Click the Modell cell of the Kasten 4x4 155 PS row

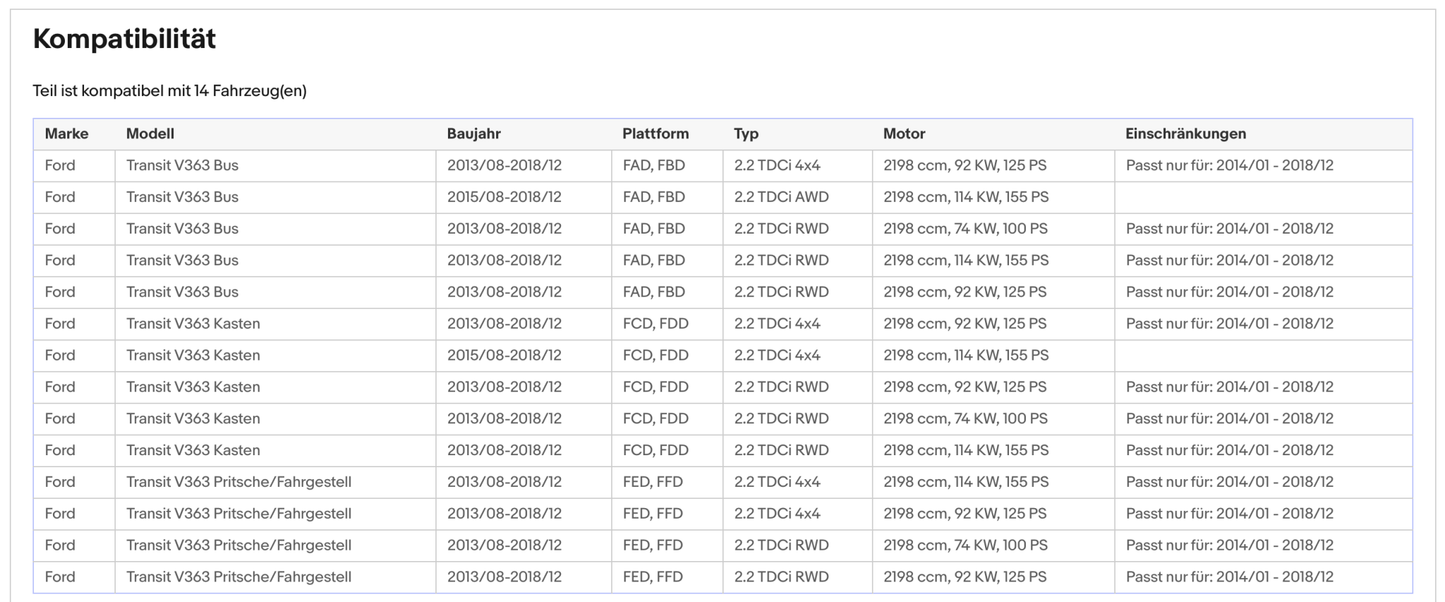coord(192,355)
